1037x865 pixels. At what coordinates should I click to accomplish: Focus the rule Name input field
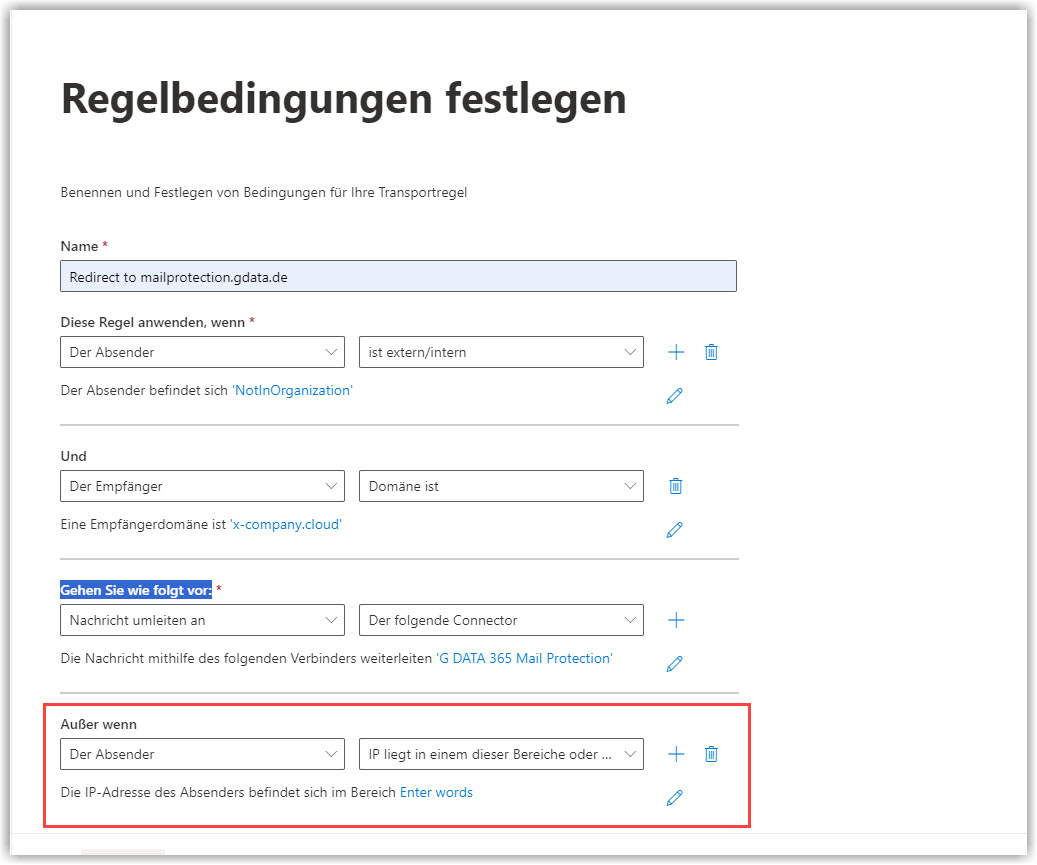pos(398,276)
